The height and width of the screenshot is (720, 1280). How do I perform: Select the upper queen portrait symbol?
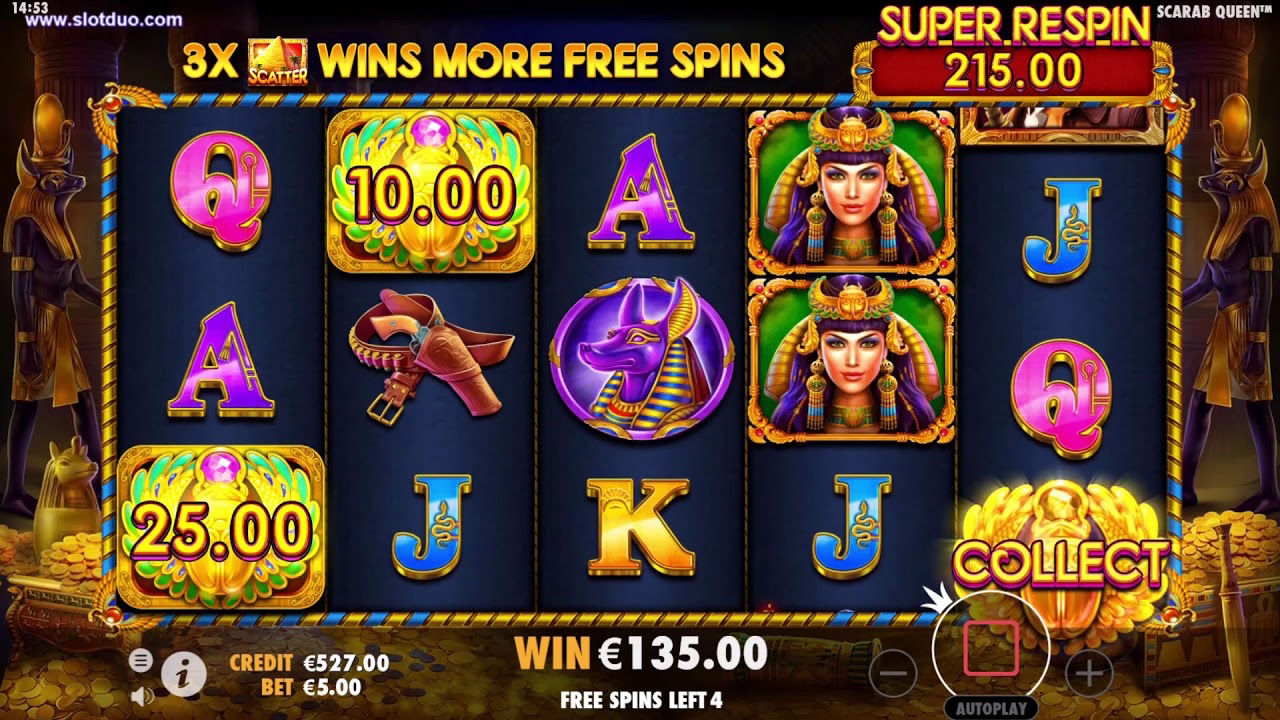(851, 192)
